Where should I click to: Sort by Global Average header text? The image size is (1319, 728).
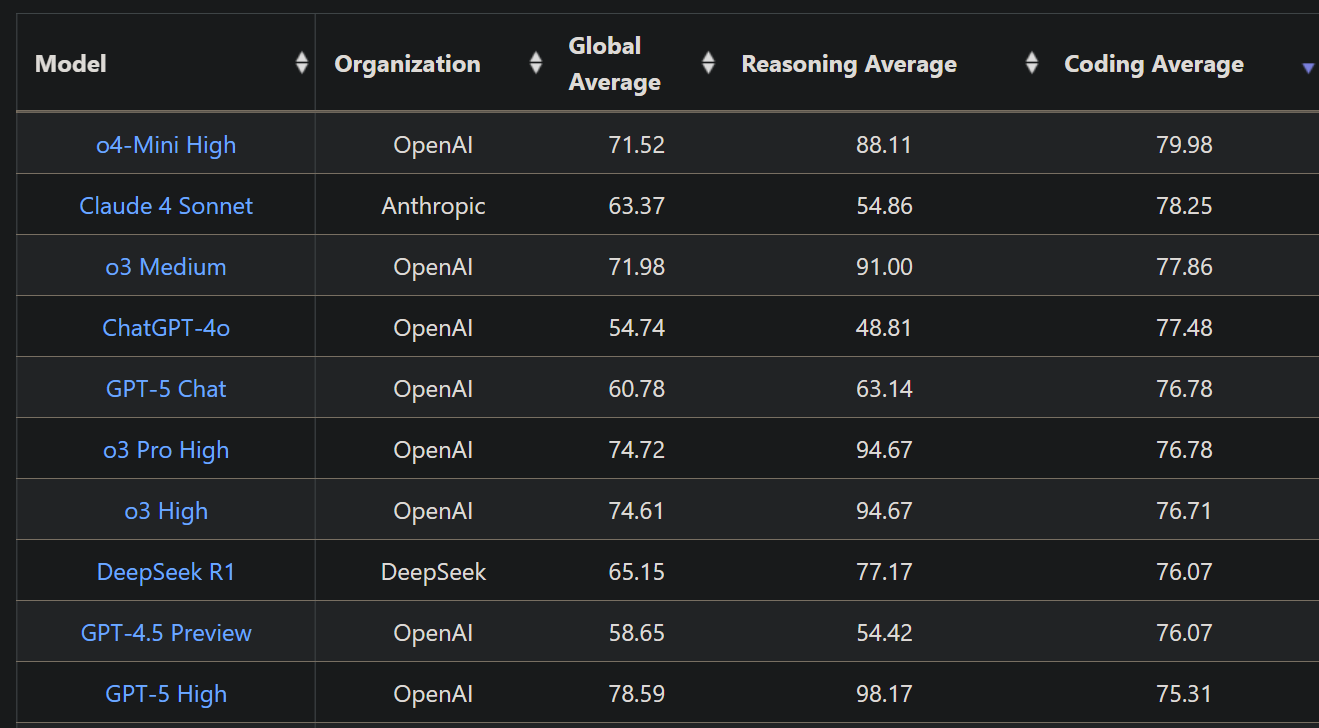point(614,64)
